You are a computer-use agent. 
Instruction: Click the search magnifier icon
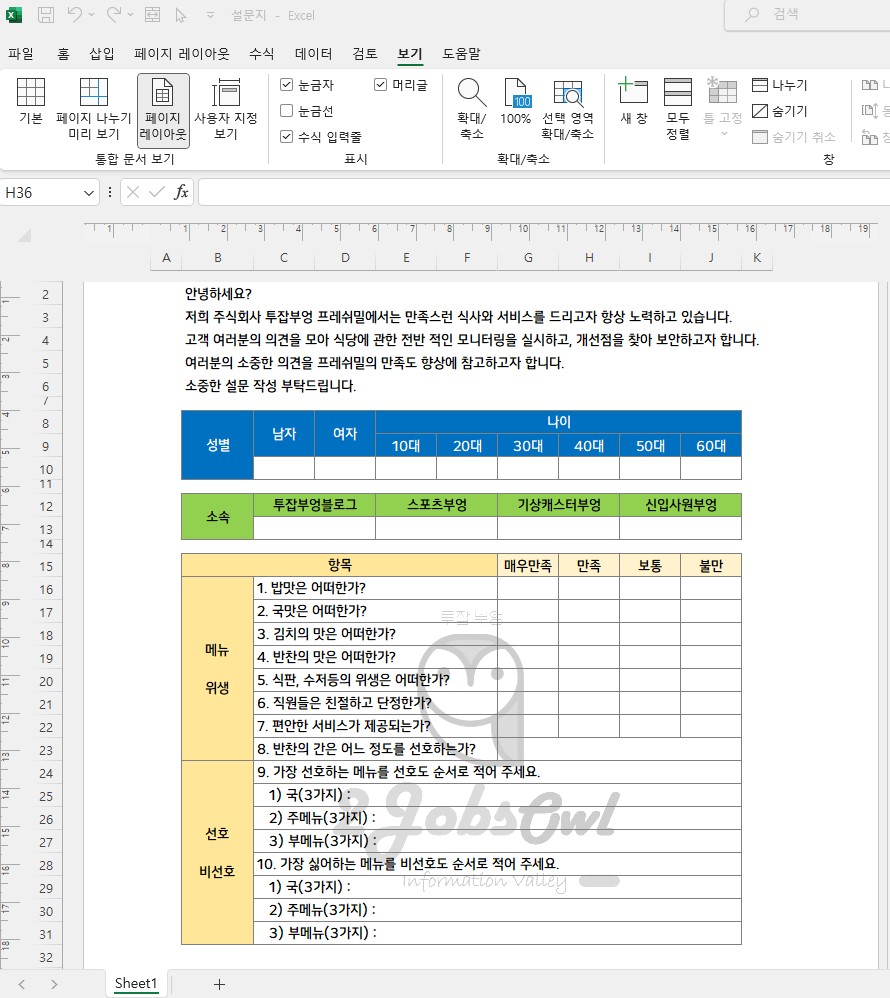coord(752,14)
